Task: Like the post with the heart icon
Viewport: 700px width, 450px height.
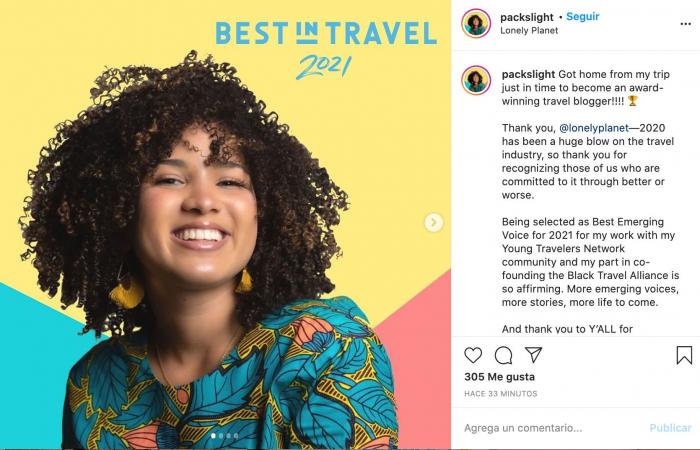Action: 473,355
